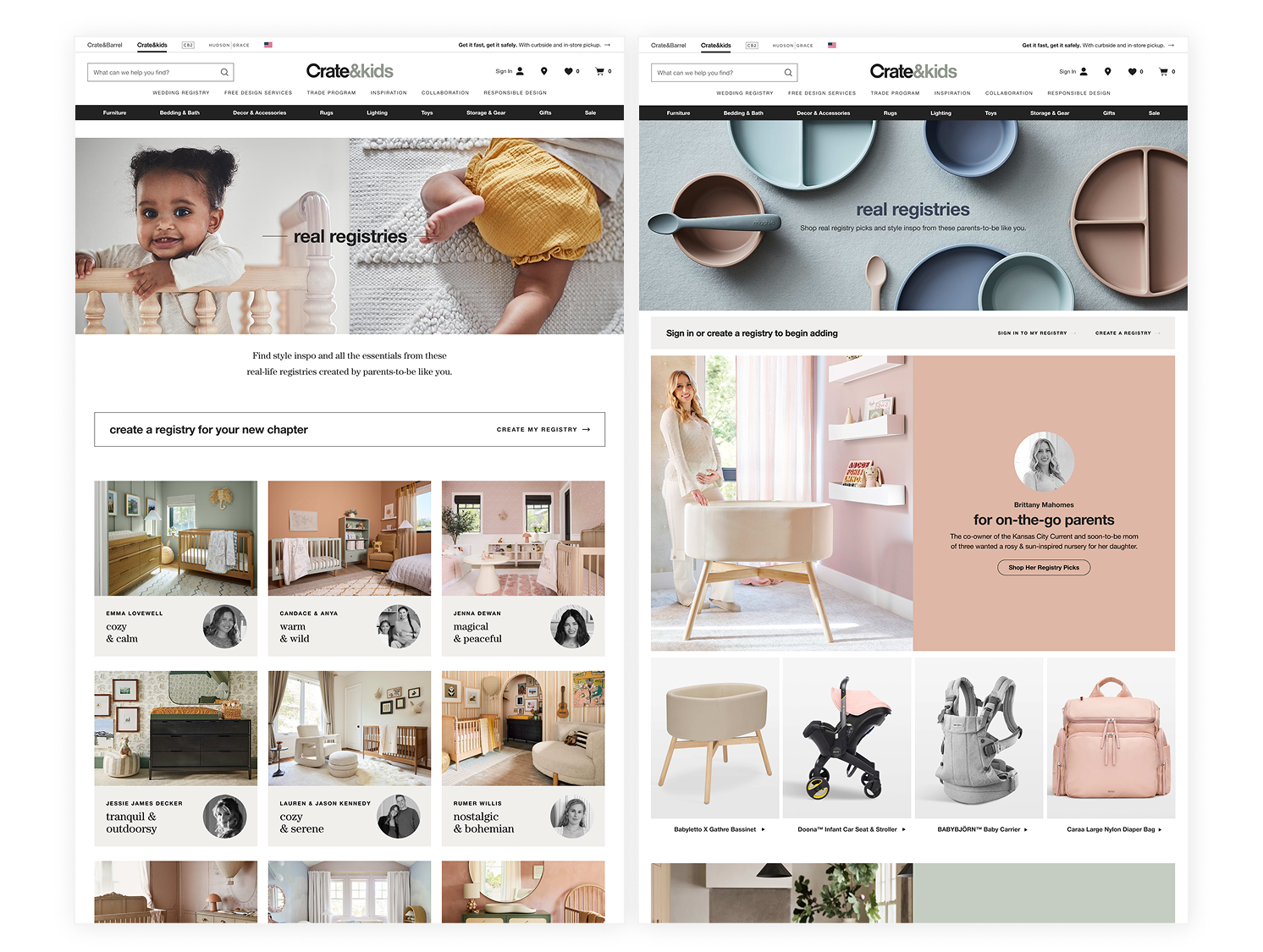Click the account person icon in the left page
This screenshot has width=1263, height=952.
pyautogui.click(x=520, y=71)
